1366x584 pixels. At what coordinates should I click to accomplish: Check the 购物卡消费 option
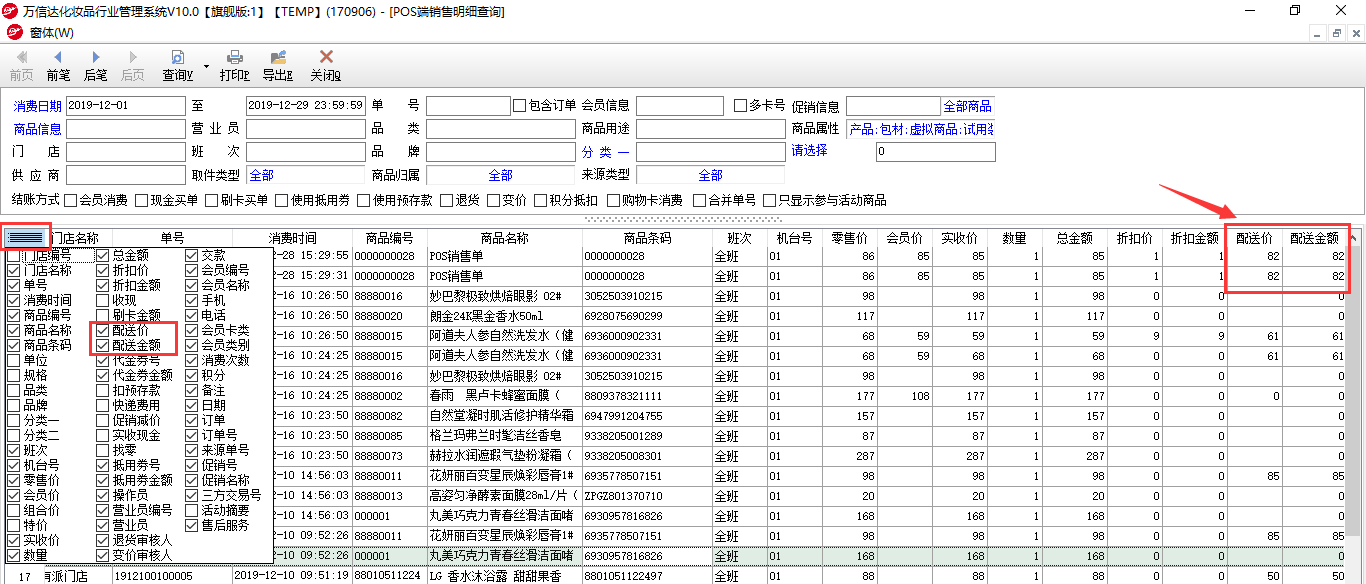(x=612, y=200)
